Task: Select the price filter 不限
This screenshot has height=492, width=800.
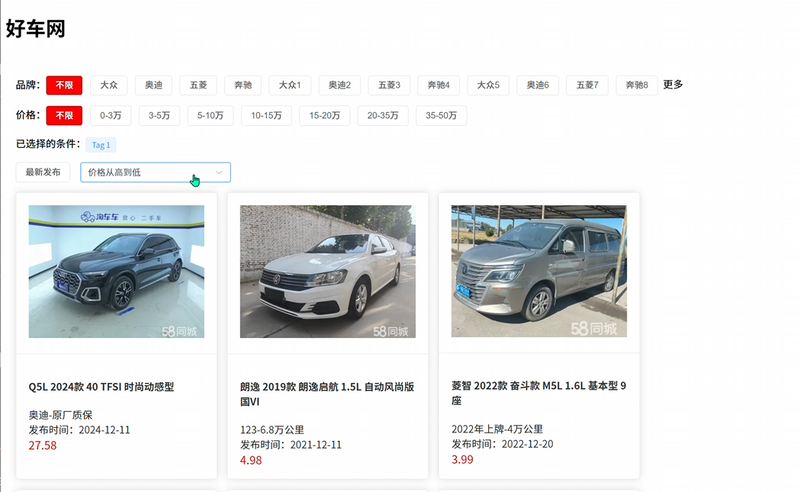Action: click(64, 116)
